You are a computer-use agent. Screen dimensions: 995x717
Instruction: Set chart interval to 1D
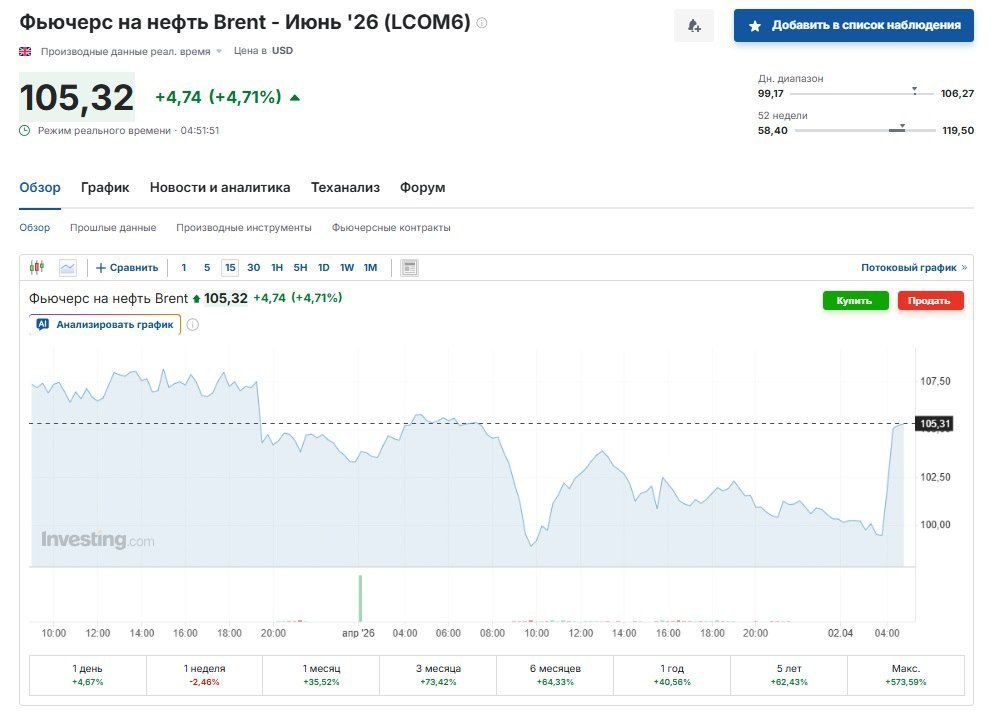(x=323, y=267)
